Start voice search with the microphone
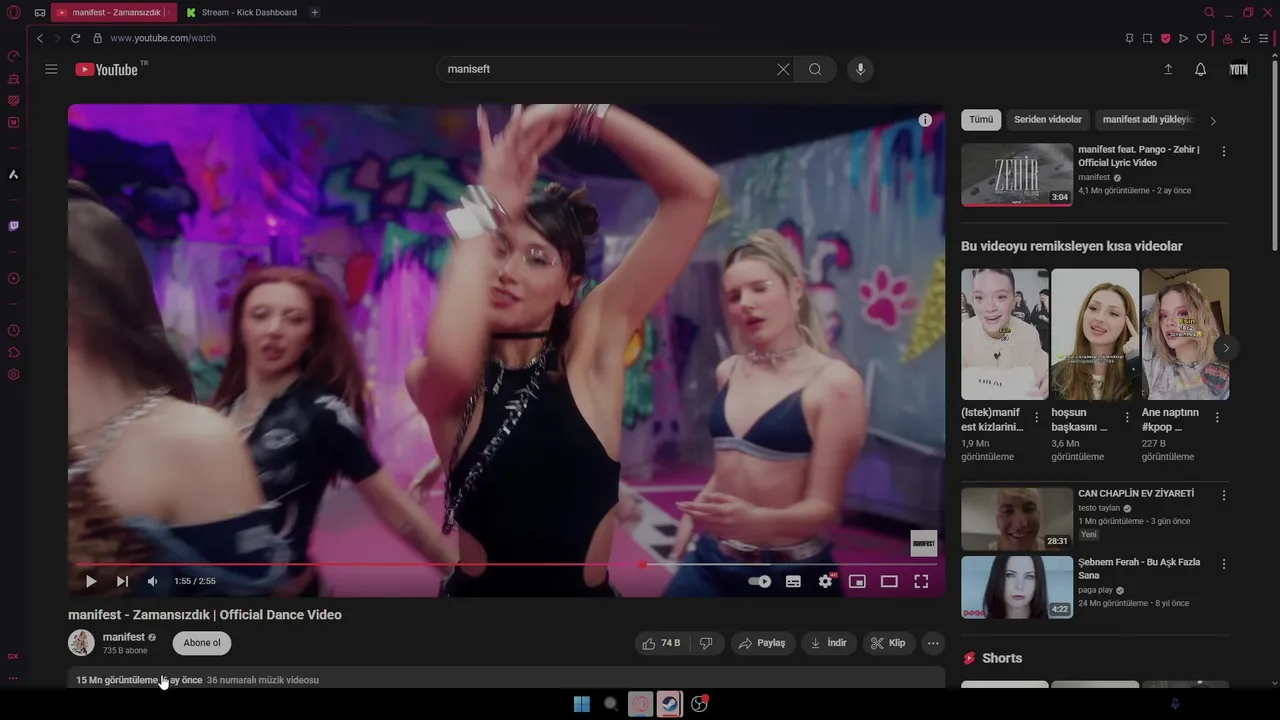This screenshot has width=1280, height=720. tap(860, 69)
